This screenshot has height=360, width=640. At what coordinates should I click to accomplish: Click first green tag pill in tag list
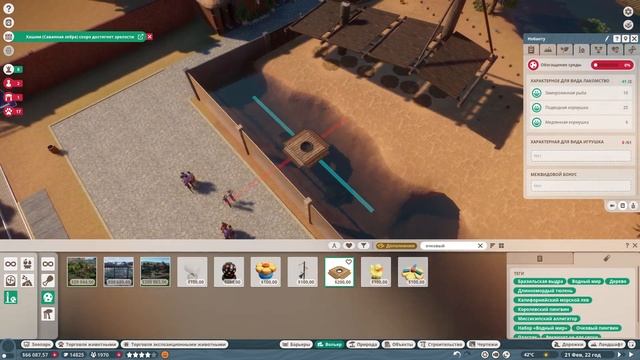click(540, 281)
